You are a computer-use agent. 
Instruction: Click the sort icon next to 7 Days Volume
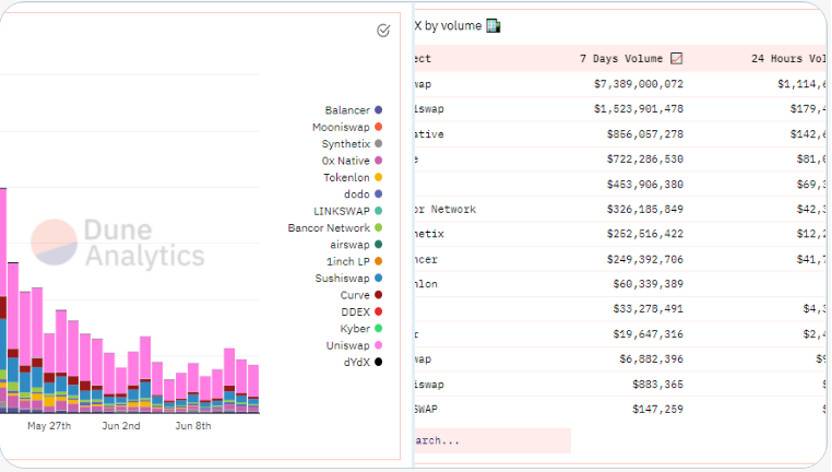tap(677, 59)
